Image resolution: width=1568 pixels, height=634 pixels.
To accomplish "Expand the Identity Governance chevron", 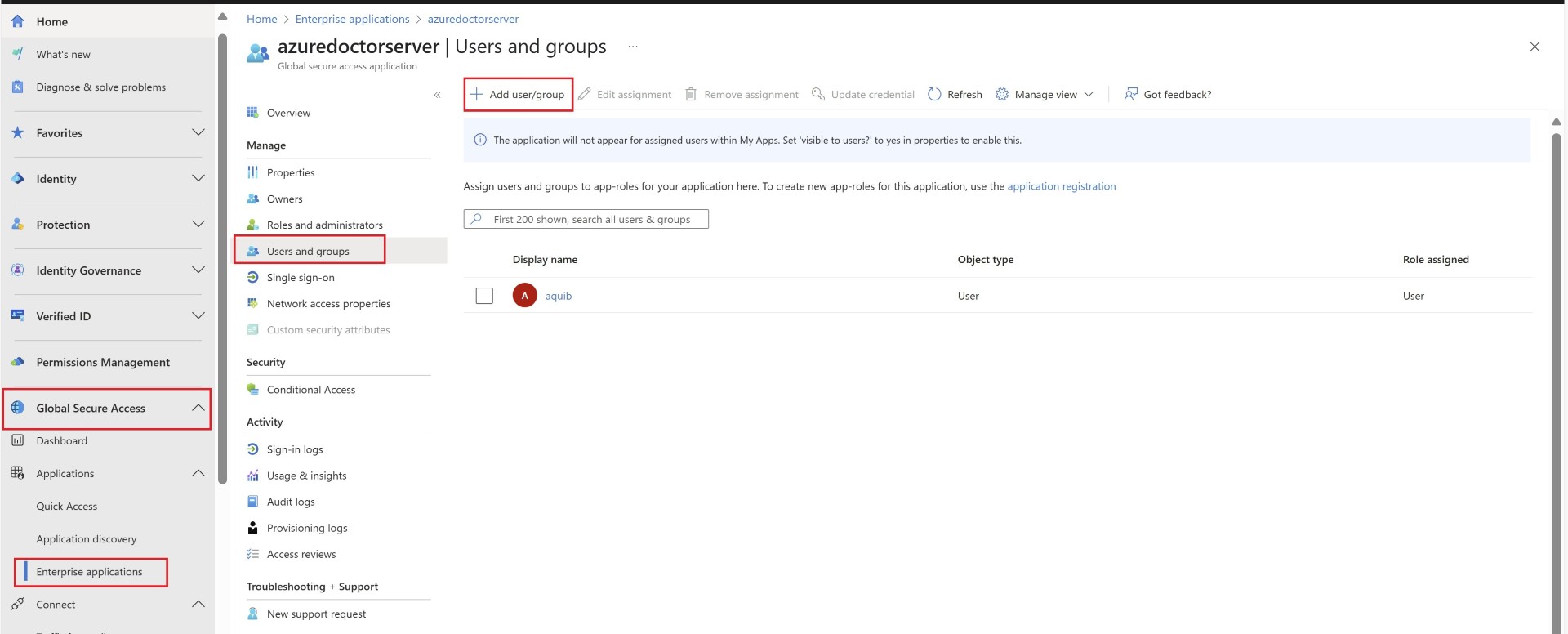I will pos(198,270).
